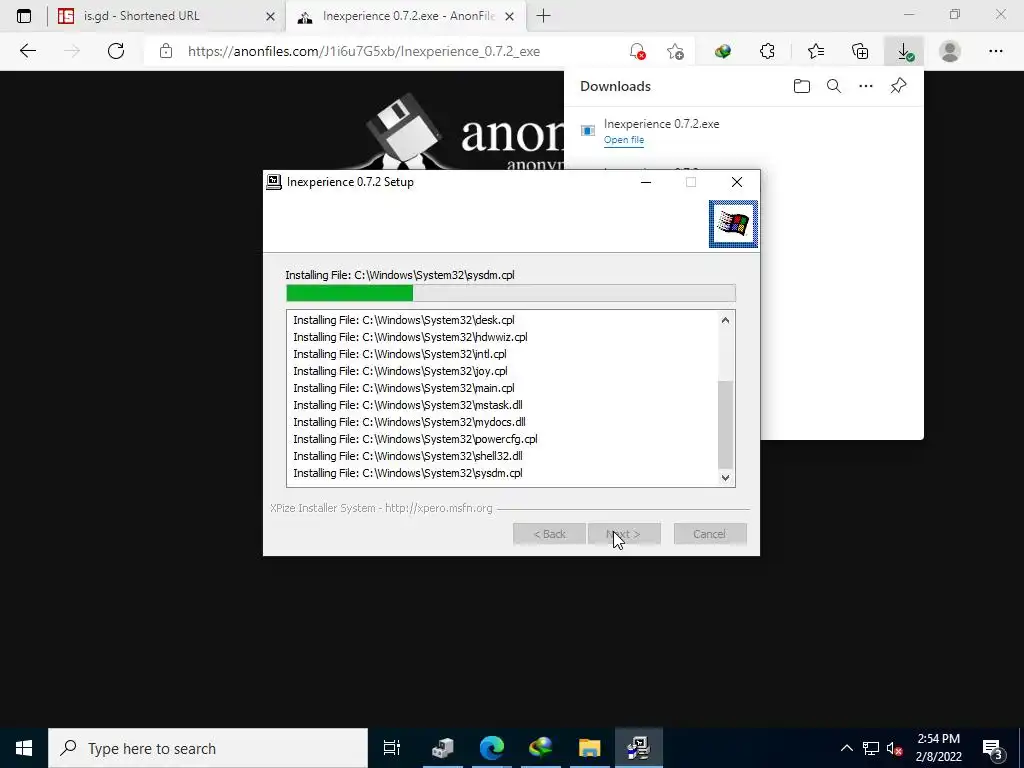Click Open file link under Inexperience download
Screen dimensions: 1024x768
click(x=624, y=140)
